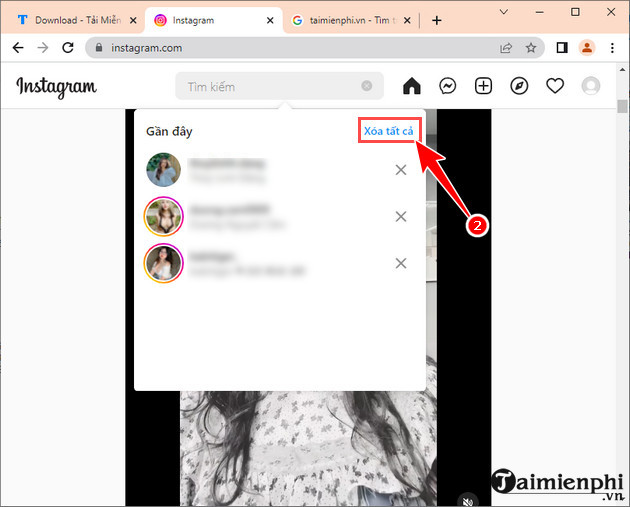Click the page vertical scrollbar thumb

pyautogui.click(x=622, y=107)
